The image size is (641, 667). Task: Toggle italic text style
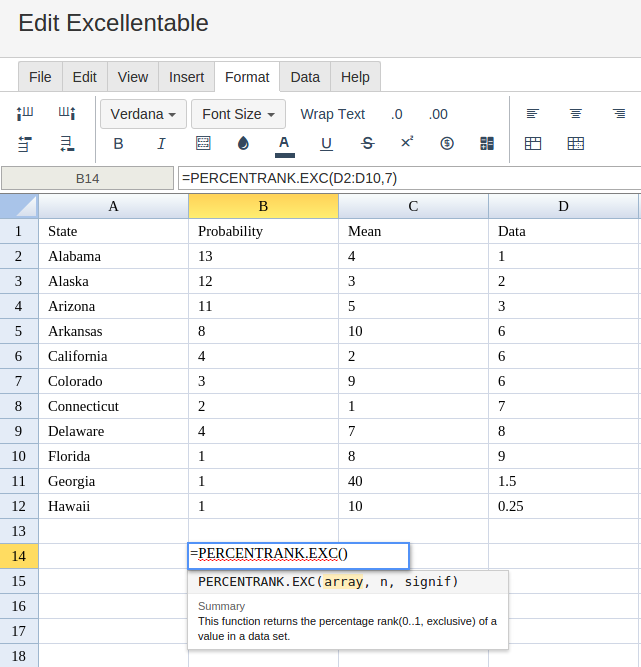tap(161, 144)
